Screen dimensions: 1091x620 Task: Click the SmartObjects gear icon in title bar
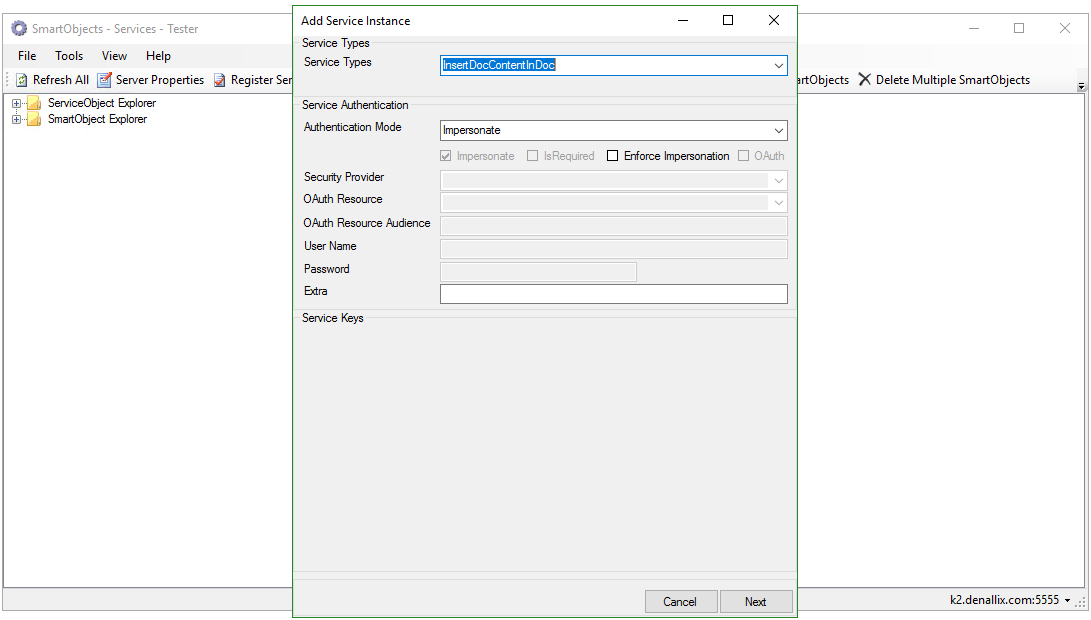[19, 28]
